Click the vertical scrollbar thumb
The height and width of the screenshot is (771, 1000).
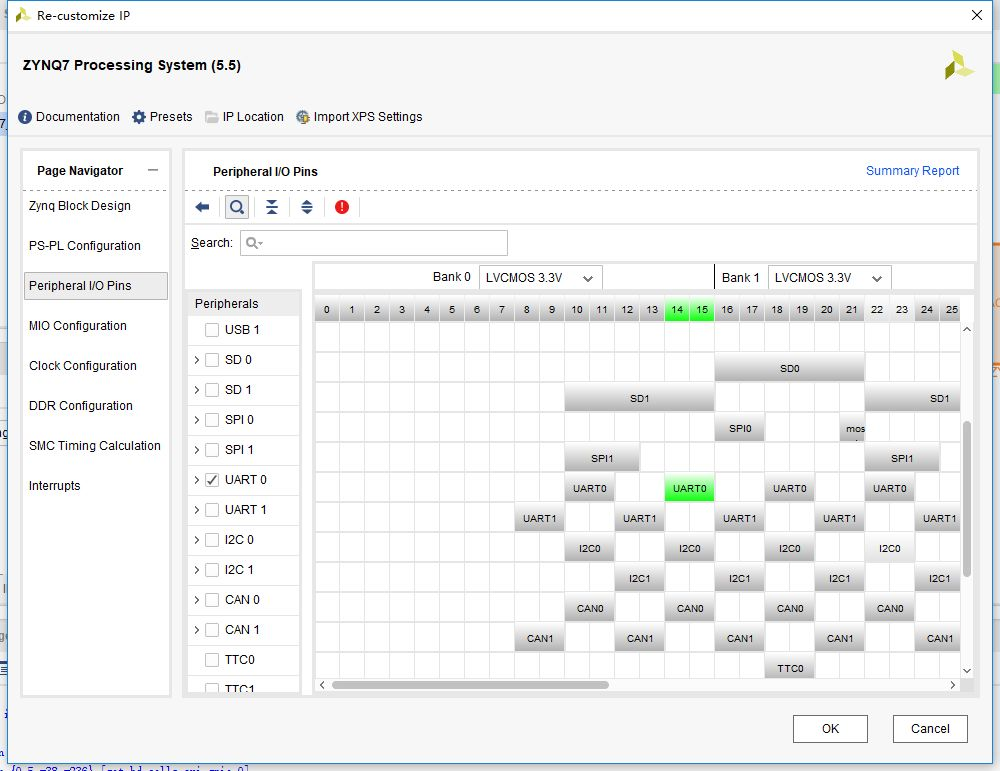967,499
